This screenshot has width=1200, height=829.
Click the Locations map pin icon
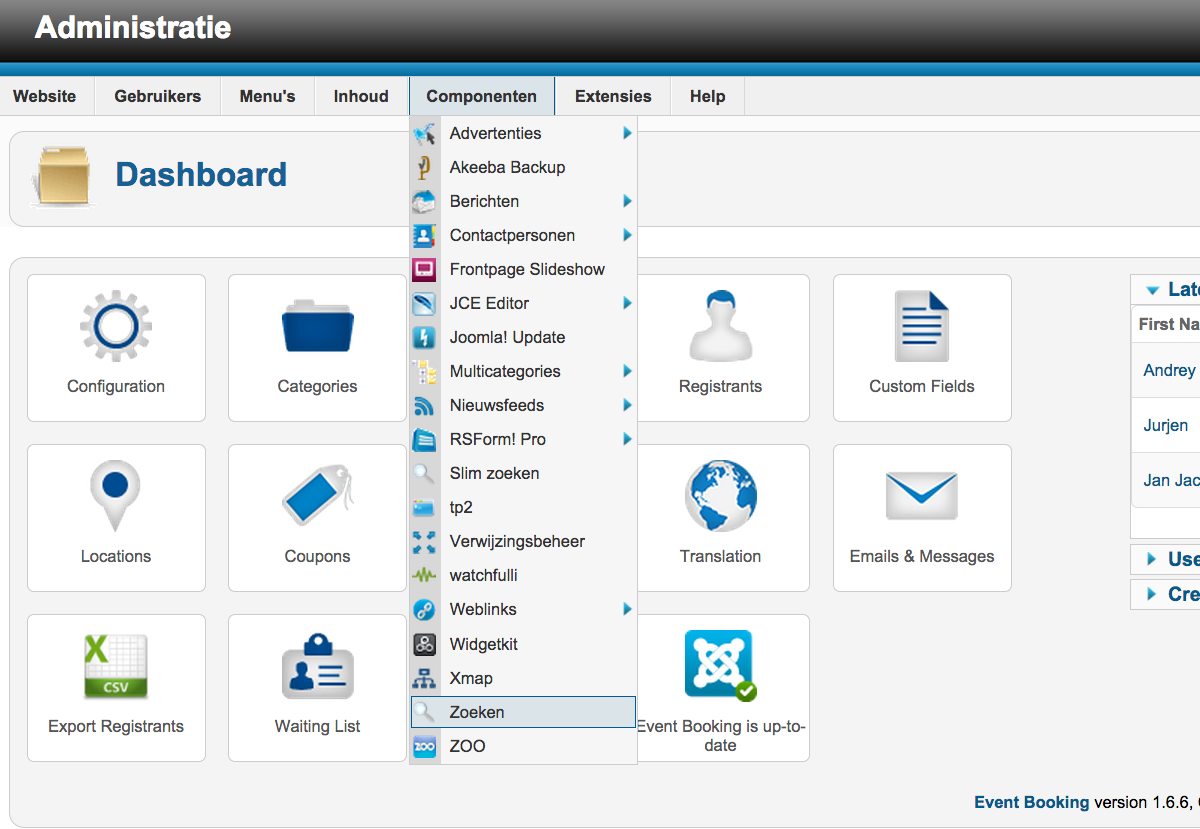(x=116, y=496)
